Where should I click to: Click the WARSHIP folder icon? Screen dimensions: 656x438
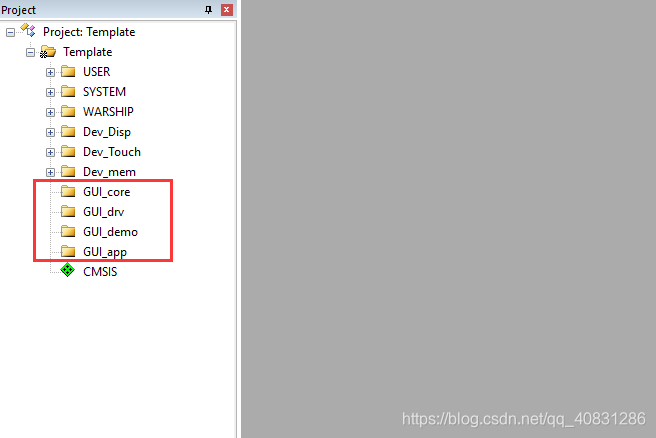coord(68,111)
